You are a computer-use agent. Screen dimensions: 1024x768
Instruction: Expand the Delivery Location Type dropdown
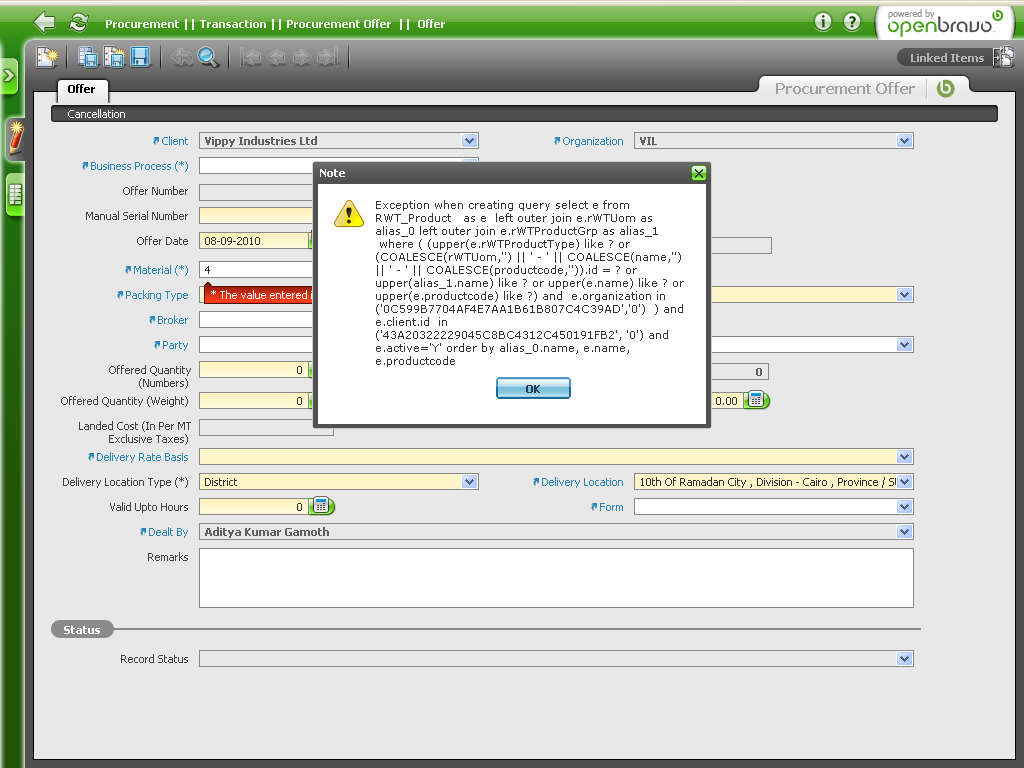[470, 482]
